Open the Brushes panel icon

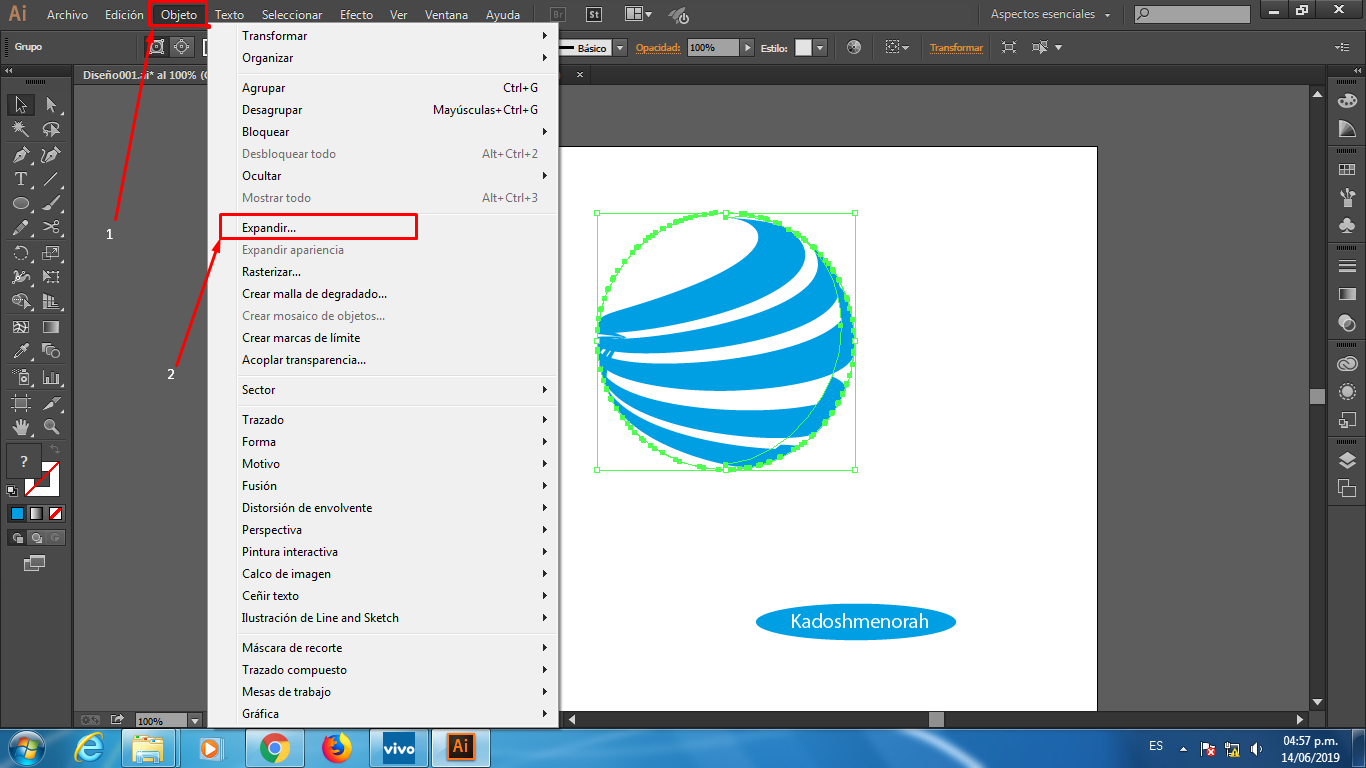[x=1347, y=197]
